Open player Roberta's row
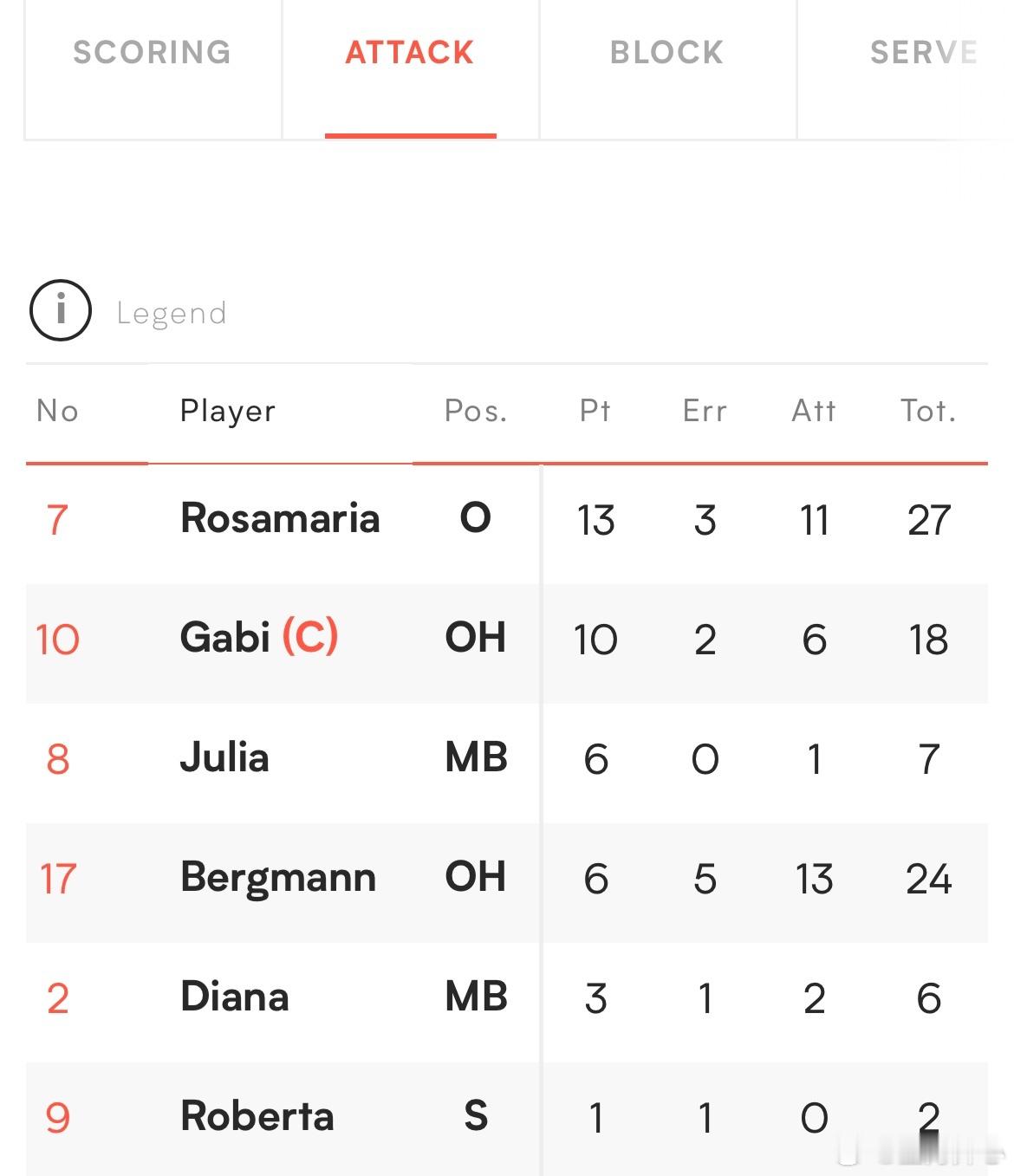This screenshot has height=1176, width=1014. pyautogui.click(x=507, y=1118)
